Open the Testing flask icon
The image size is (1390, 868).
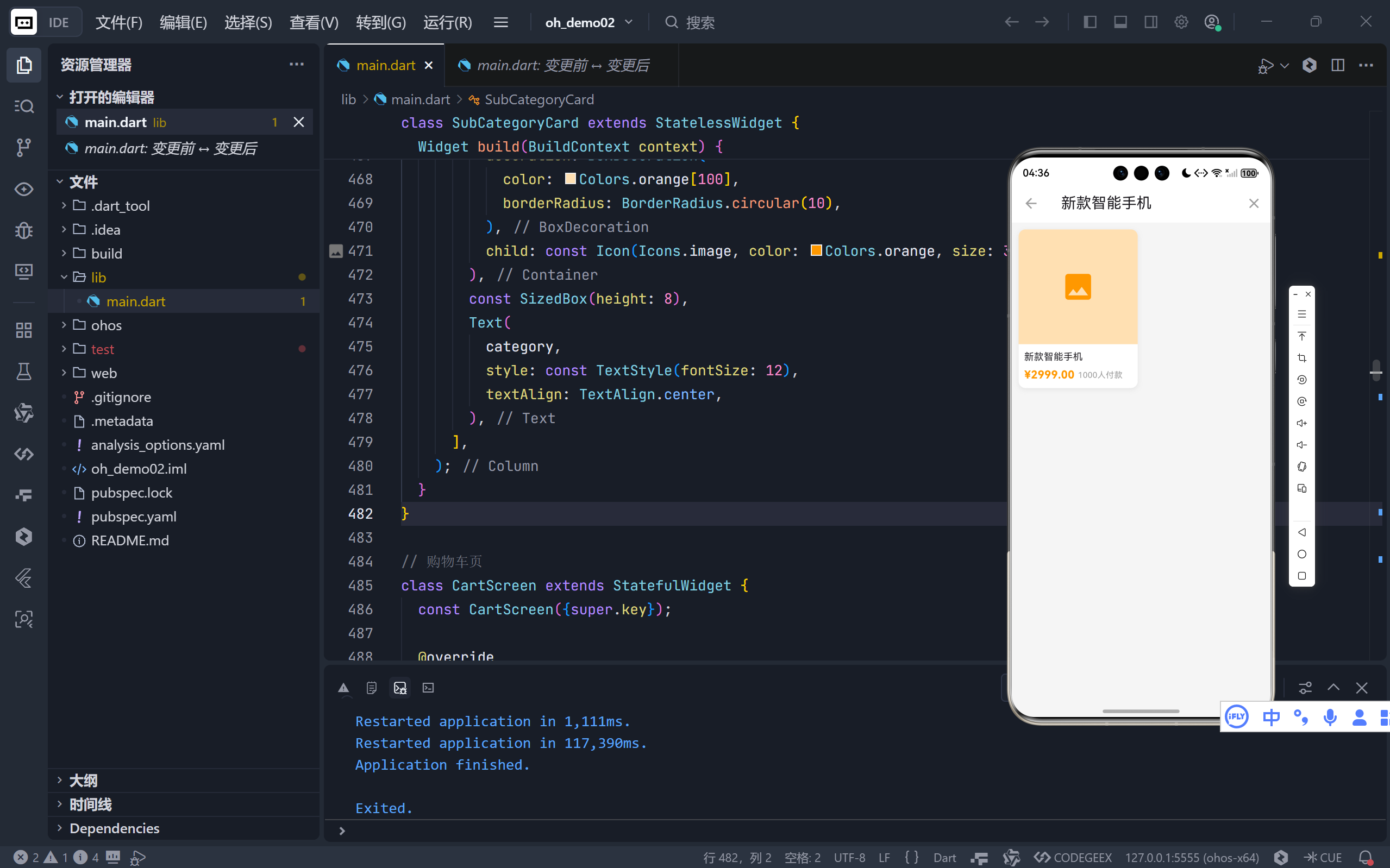23,372
